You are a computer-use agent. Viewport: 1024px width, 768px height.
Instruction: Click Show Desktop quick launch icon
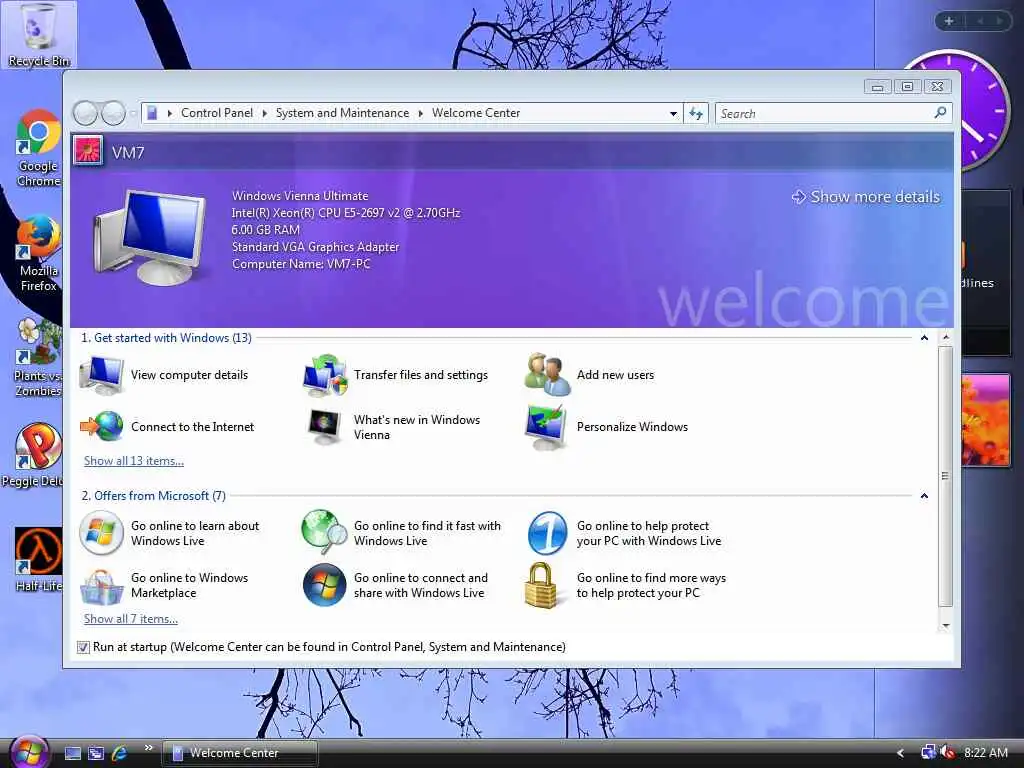(73, 753)
